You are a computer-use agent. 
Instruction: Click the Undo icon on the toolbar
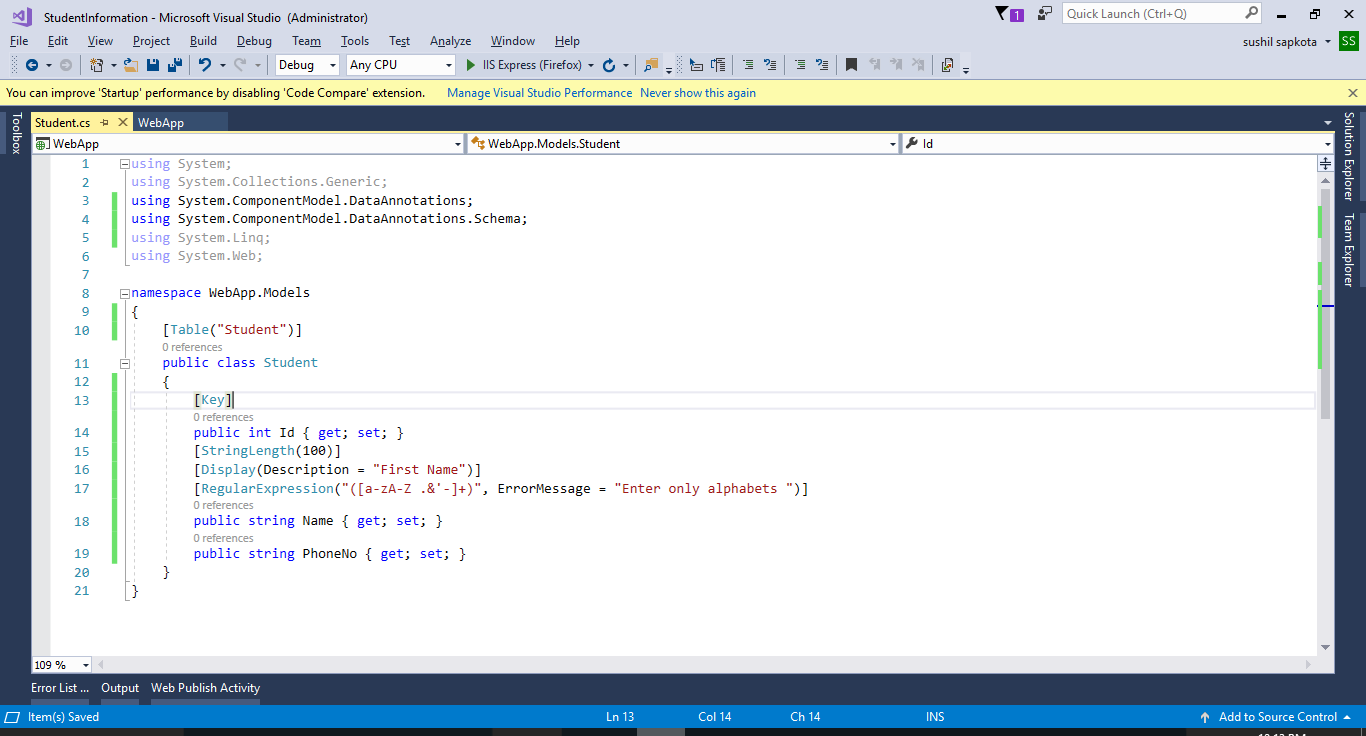pos(206,64)
